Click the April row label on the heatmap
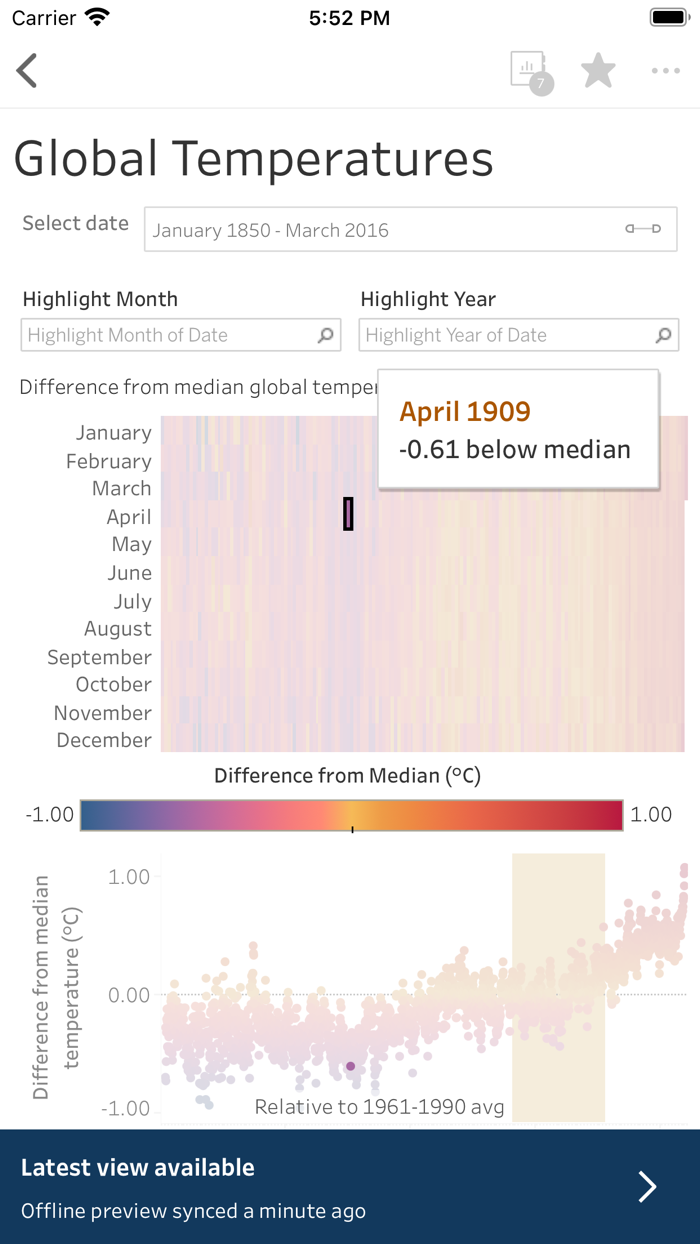The image size is (700, 1244). coord(129,516)
